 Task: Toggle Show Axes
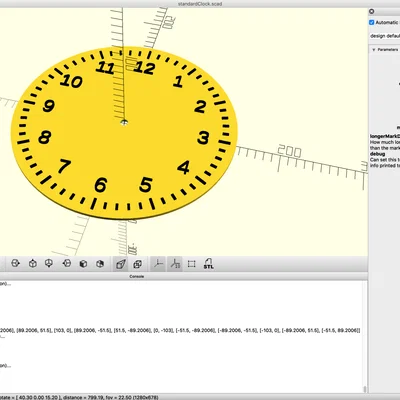[x=158, y=264]
